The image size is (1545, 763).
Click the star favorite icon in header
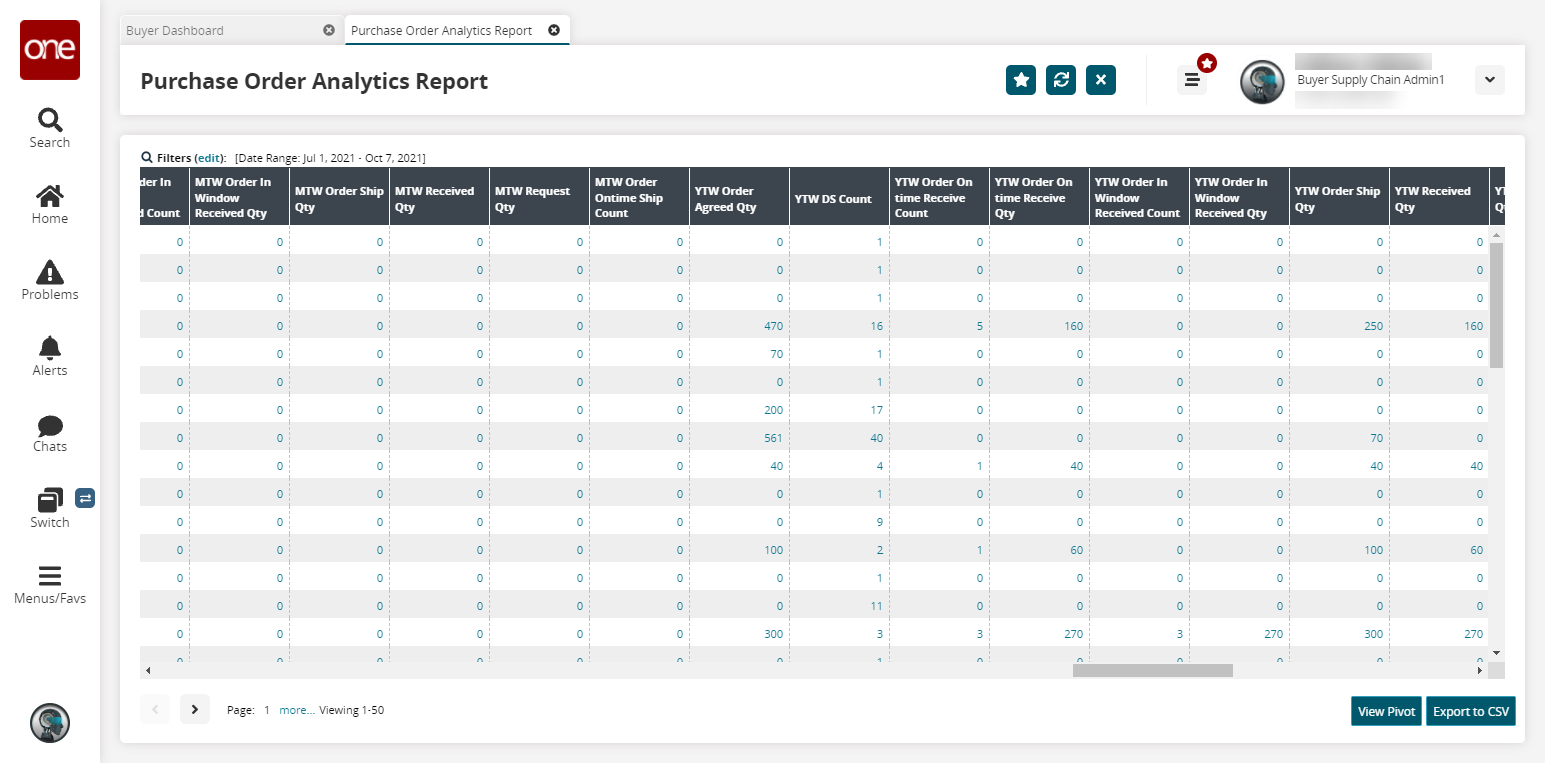coord(1020,80)
